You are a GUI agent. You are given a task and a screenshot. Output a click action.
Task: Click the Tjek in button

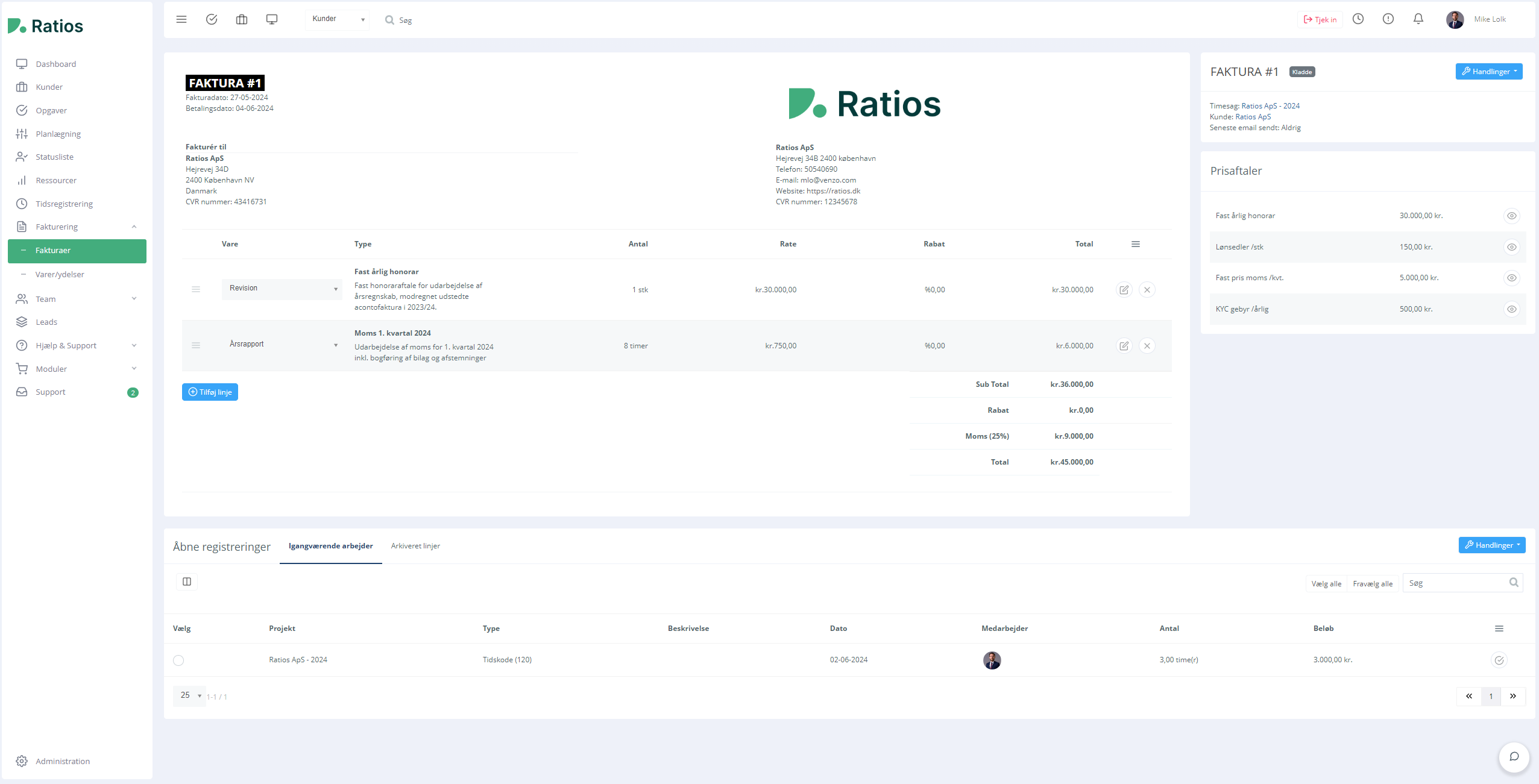[1320, 19]
